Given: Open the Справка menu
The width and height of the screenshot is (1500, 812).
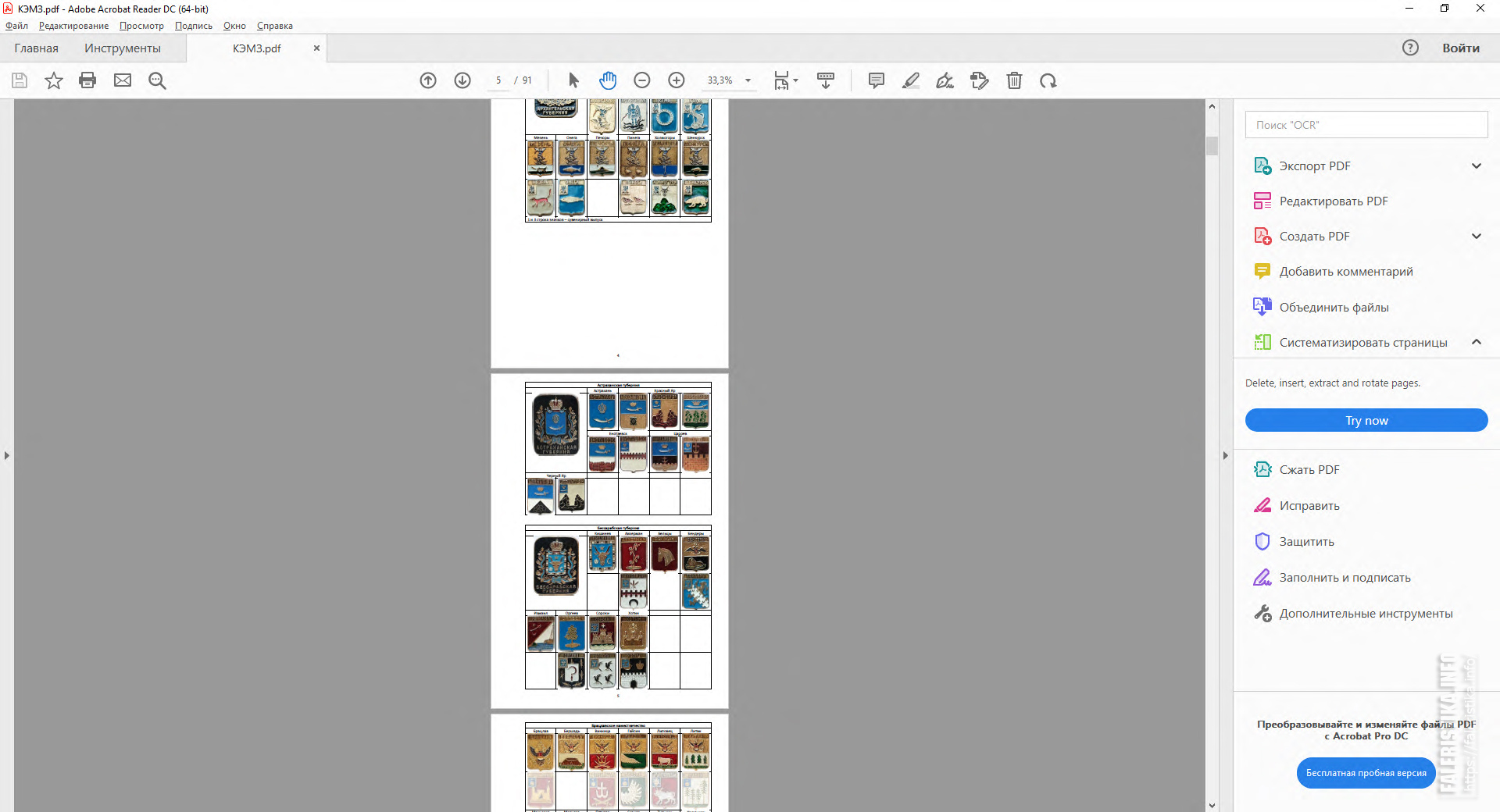Looking at the screenshot, I should pos(275,26).
